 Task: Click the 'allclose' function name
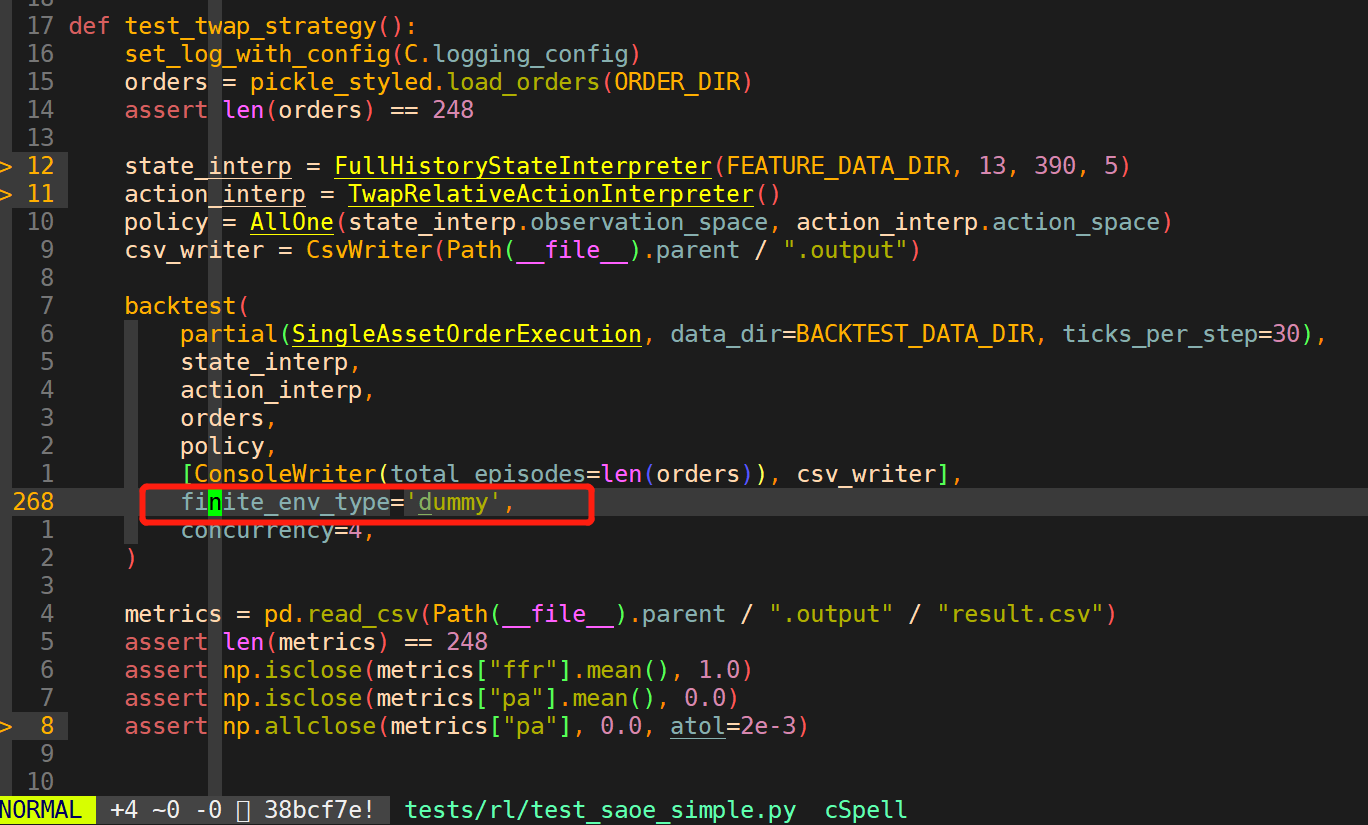[x=320, y=725]
